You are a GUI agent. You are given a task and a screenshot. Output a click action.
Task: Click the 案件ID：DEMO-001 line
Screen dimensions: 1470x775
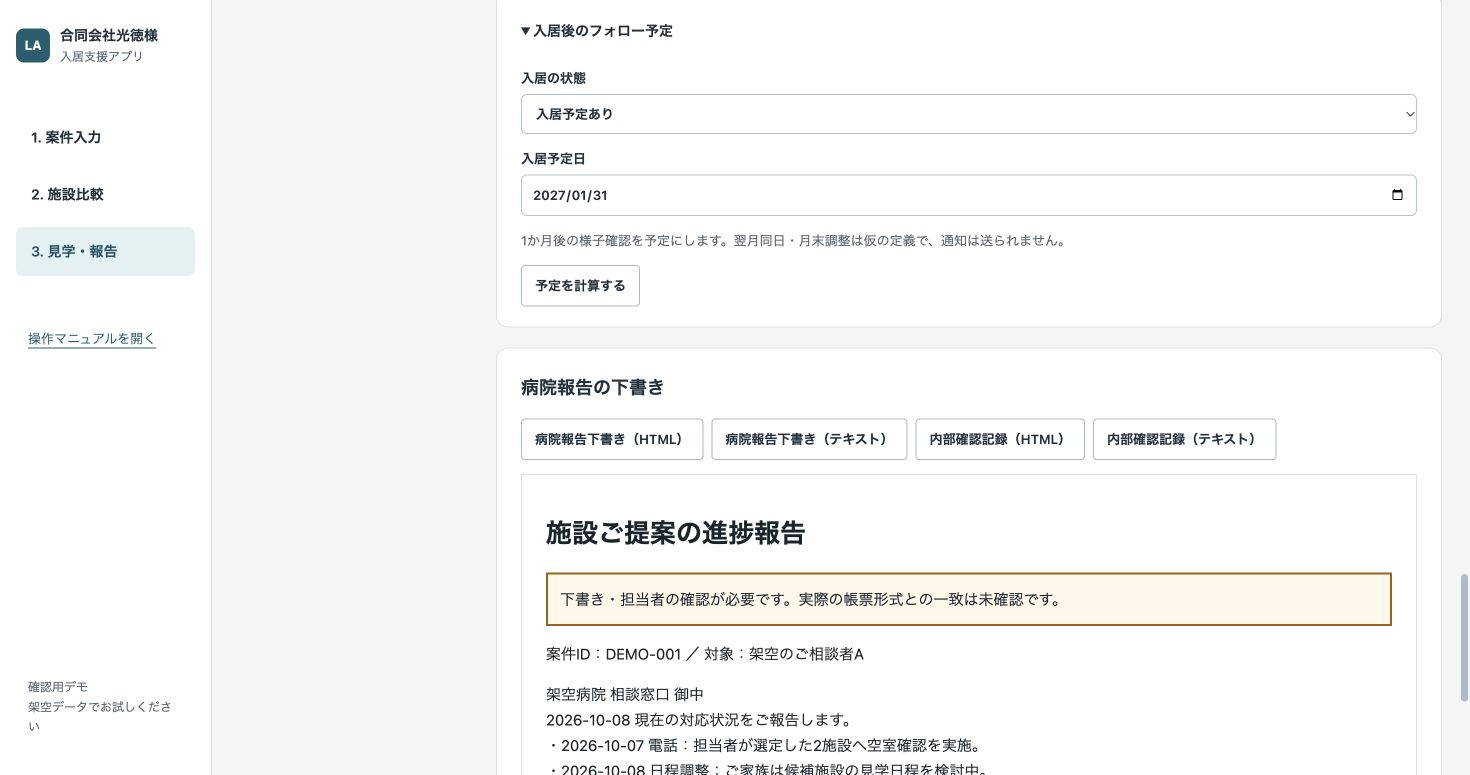(x=704, y=654)
